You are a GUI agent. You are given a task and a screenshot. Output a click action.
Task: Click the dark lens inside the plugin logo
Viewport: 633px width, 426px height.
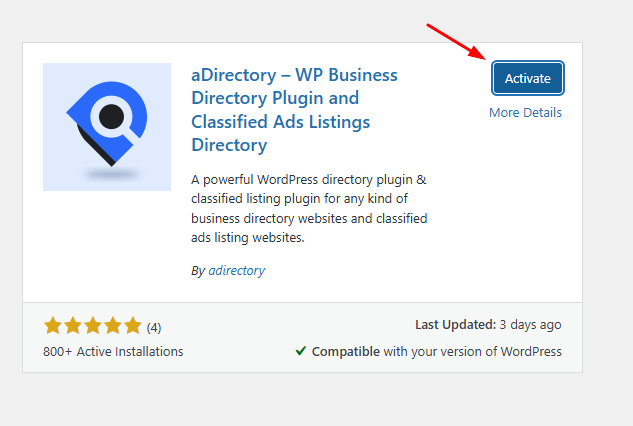[112, 115]
